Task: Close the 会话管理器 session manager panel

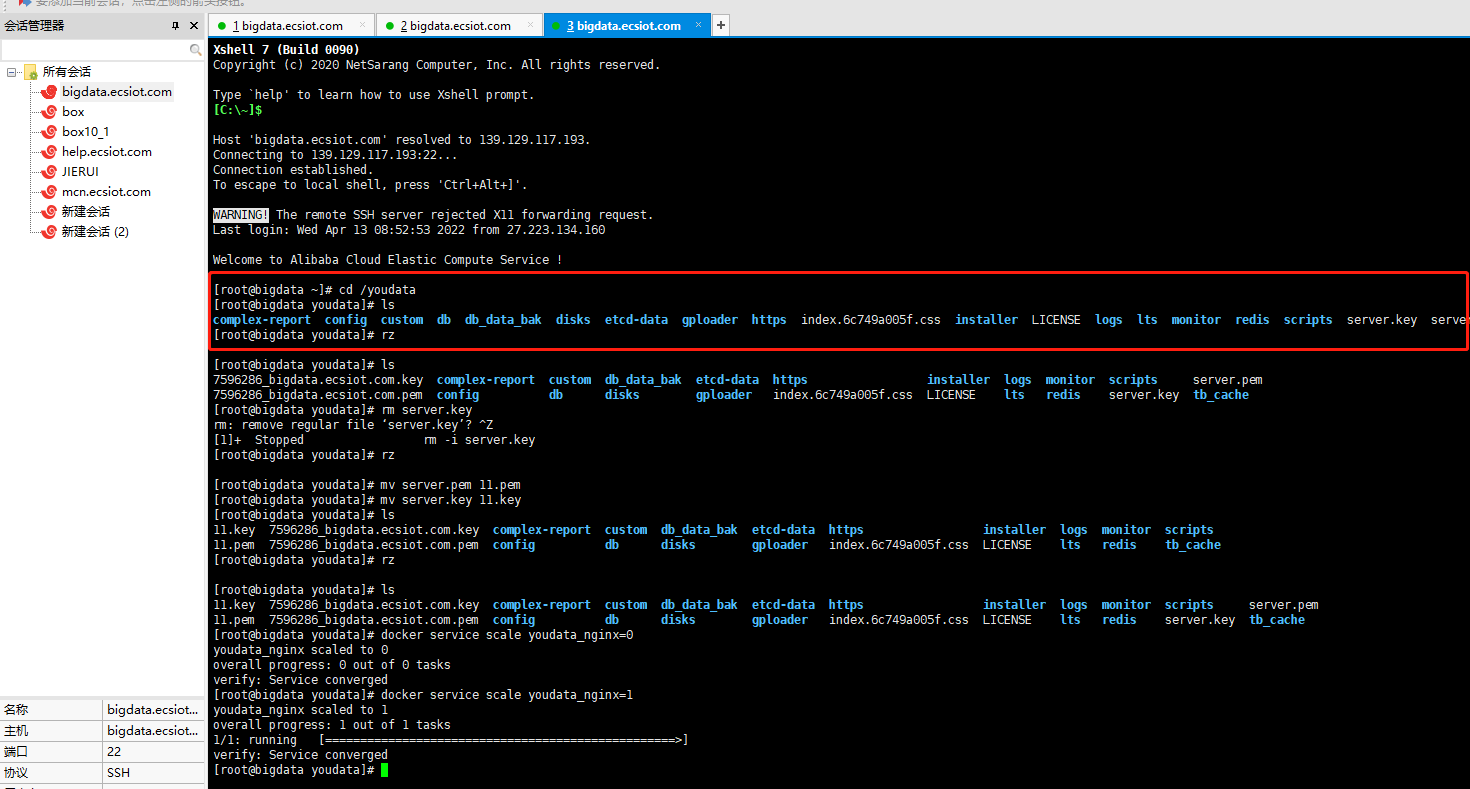Action: (x=194, y=25)
